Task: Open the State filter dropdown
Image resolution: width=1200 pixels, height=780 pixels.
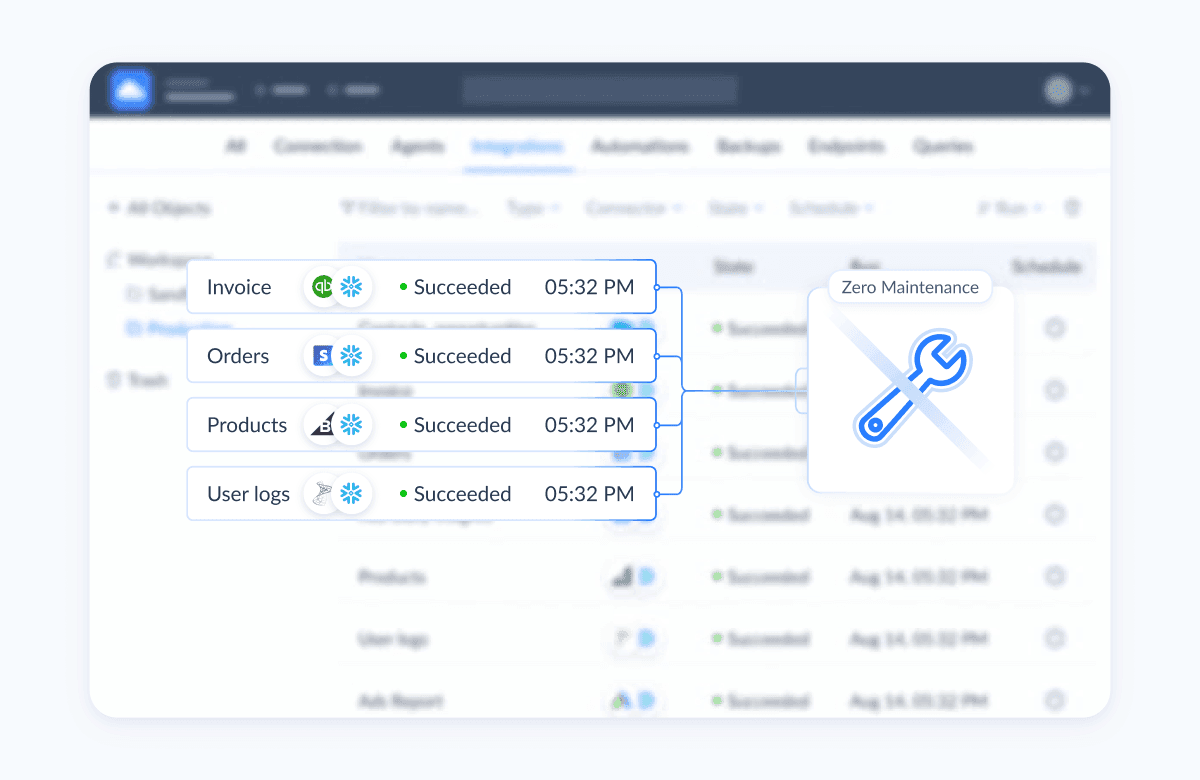Action: [736, 208]
